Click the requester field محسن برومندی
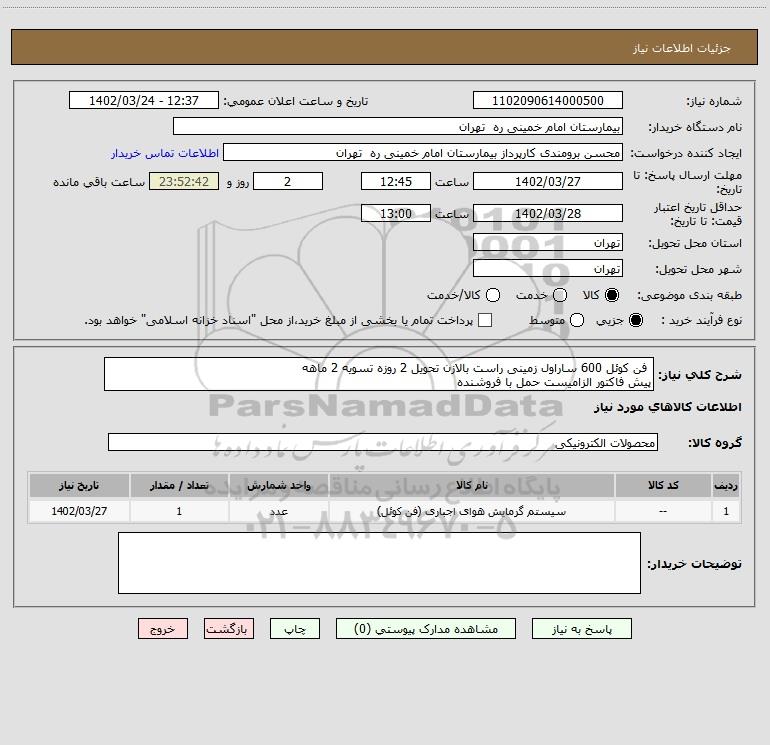Screen dimensions: 770x745 point(423,152)
